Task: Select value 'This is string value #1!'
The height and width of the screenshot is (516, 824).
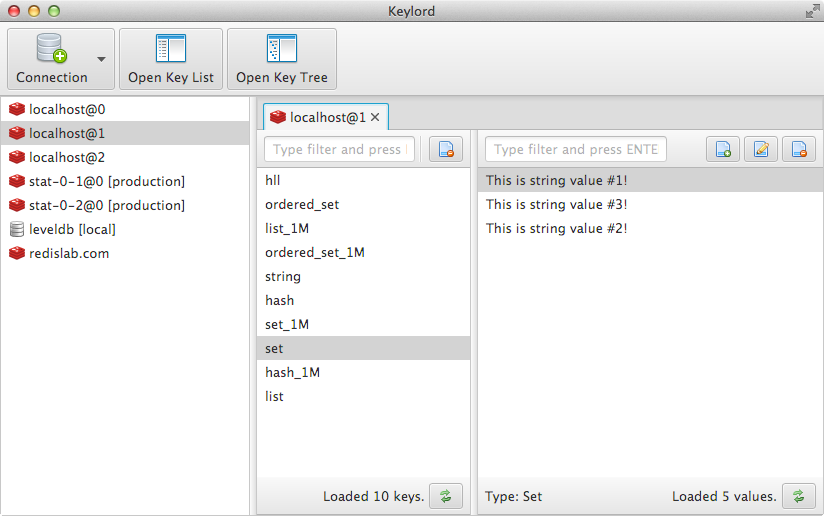Action: 651,180
